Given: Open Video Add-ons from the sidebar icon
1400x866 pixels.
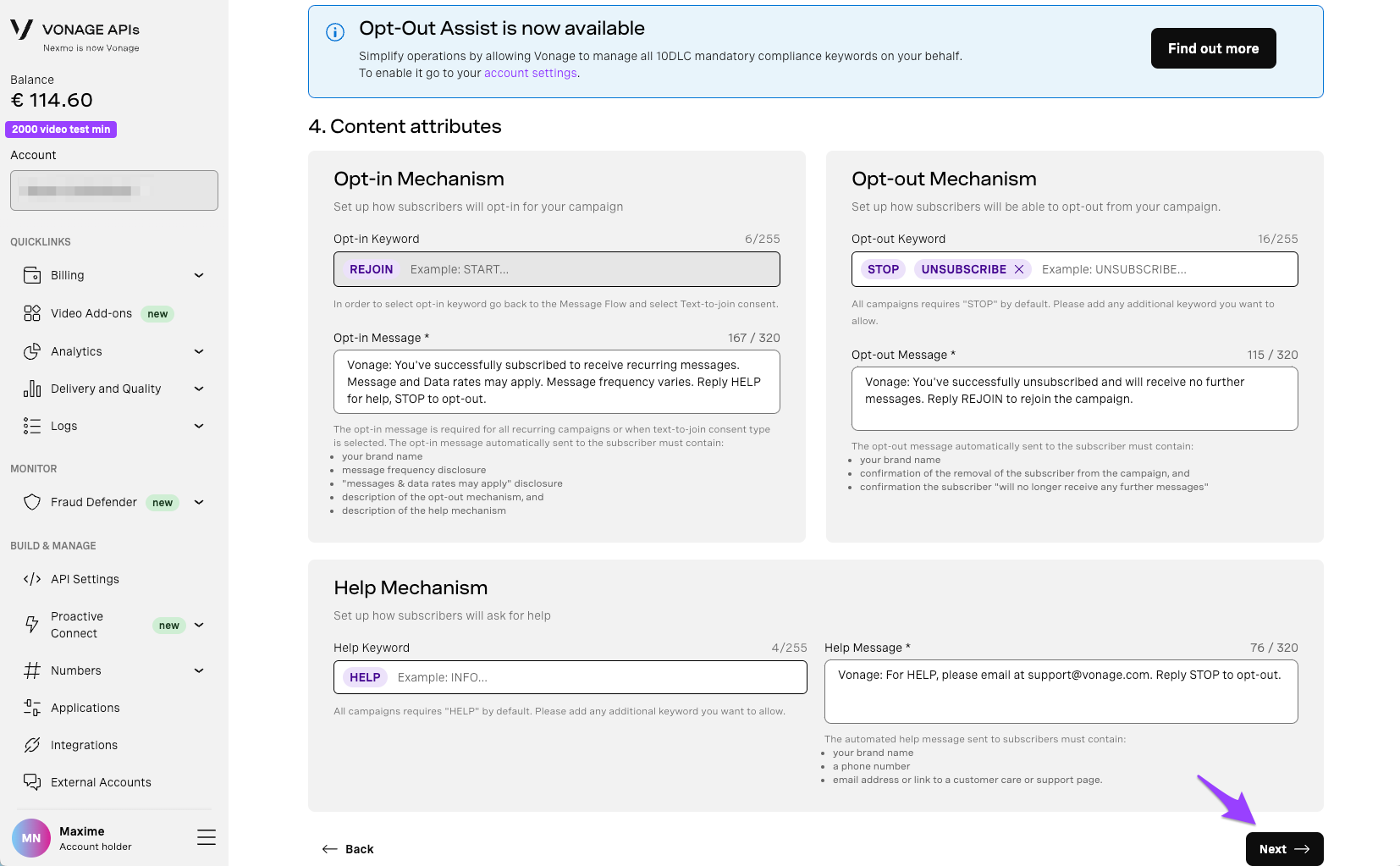Looking at the screenshot, I should coord(31,312).
